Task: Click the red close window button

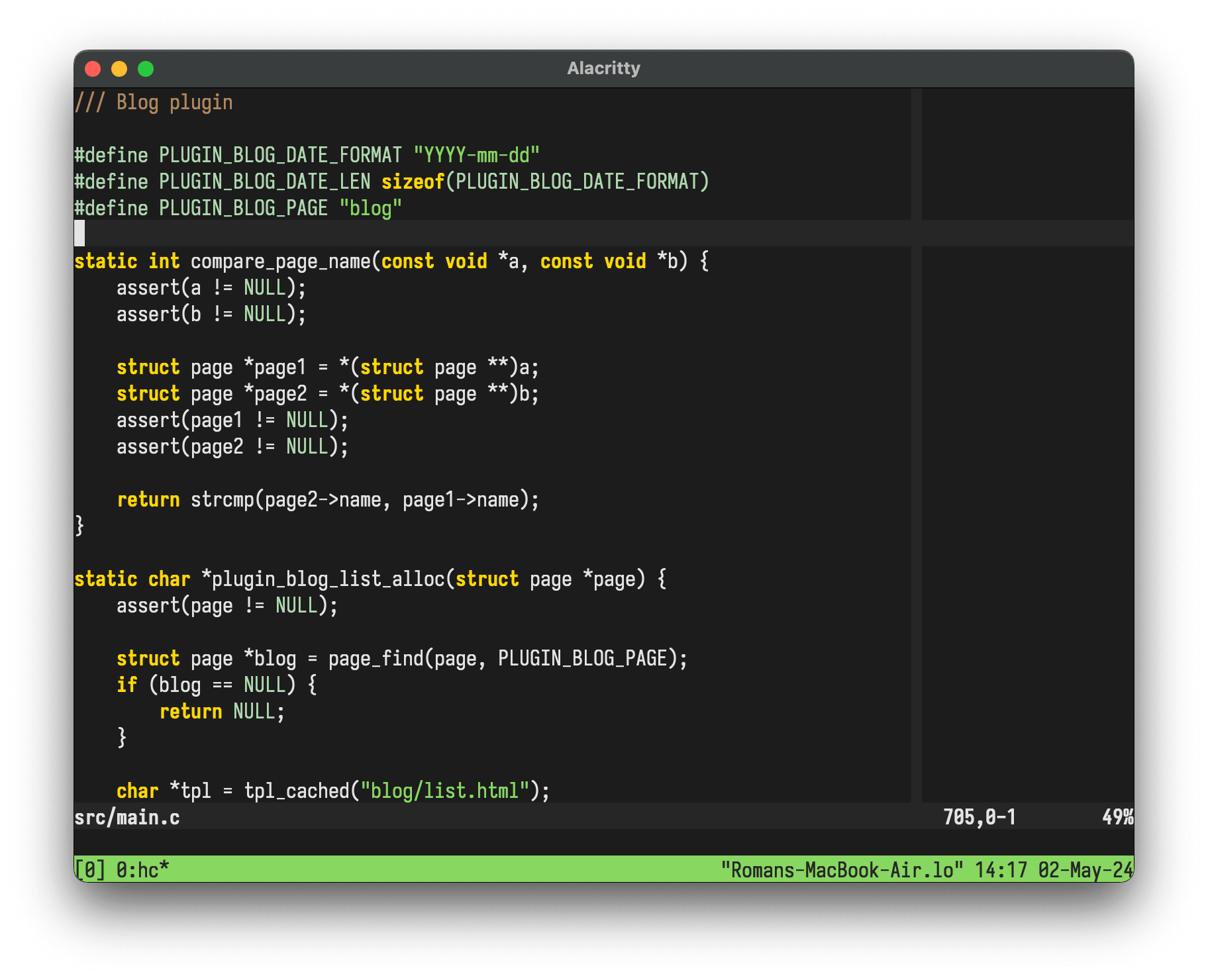Action: pyautogui.click(x=93, y=69)
